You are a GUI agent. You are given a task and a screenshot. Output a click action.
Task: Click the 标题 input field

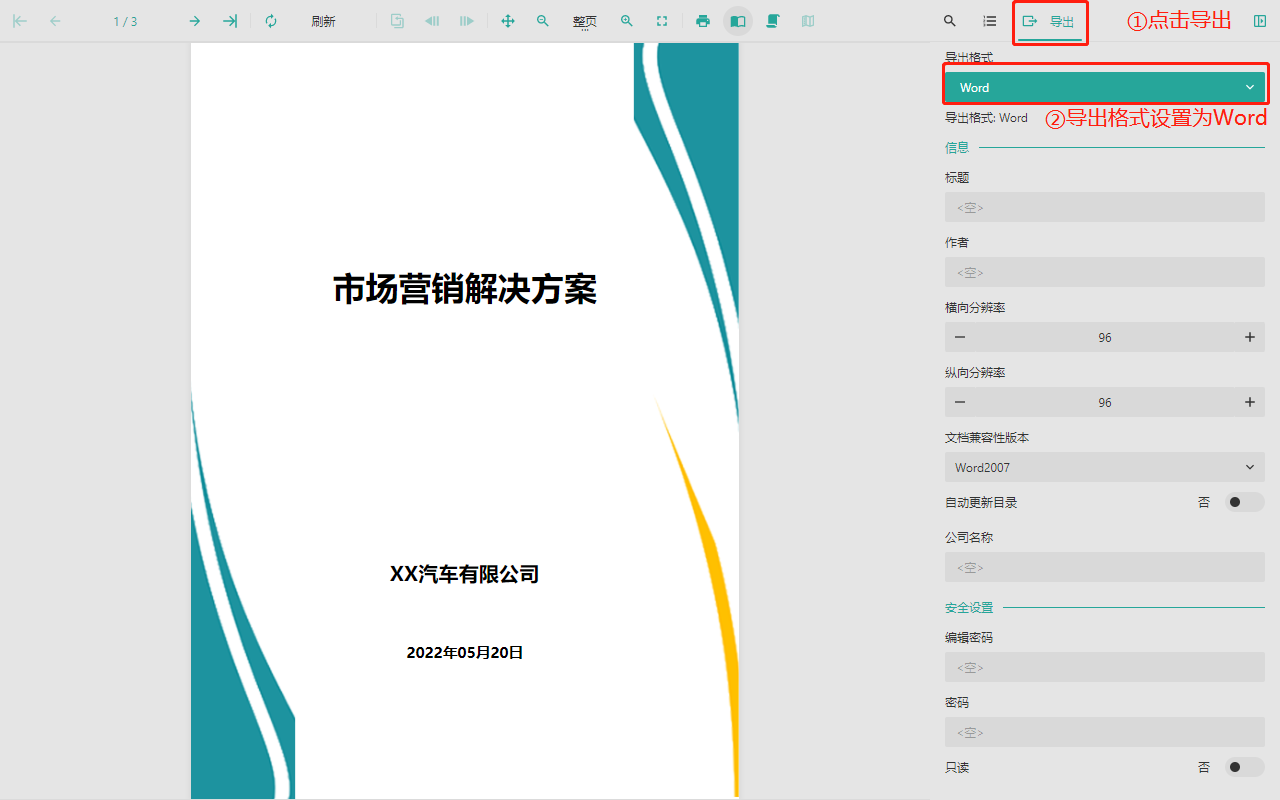tap(1105, 207)
